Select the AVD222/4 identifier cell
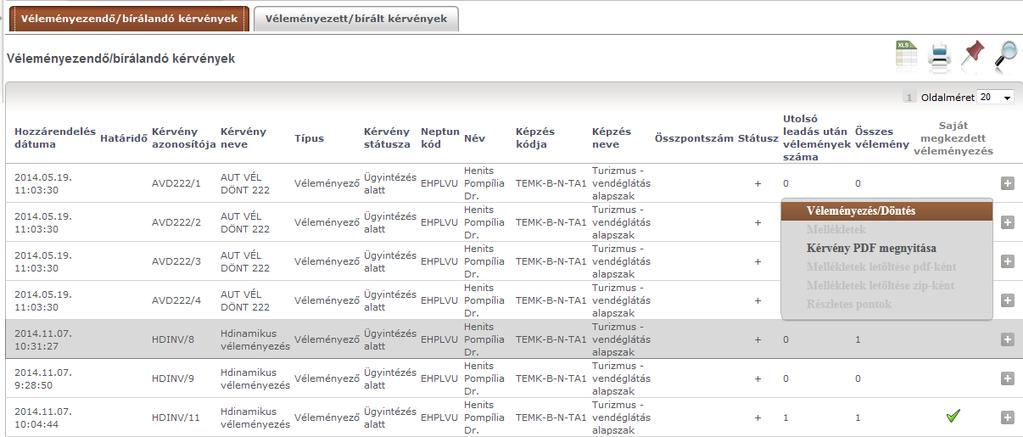Viewport: 1023px width, 437px height. [x=176, y=301]
